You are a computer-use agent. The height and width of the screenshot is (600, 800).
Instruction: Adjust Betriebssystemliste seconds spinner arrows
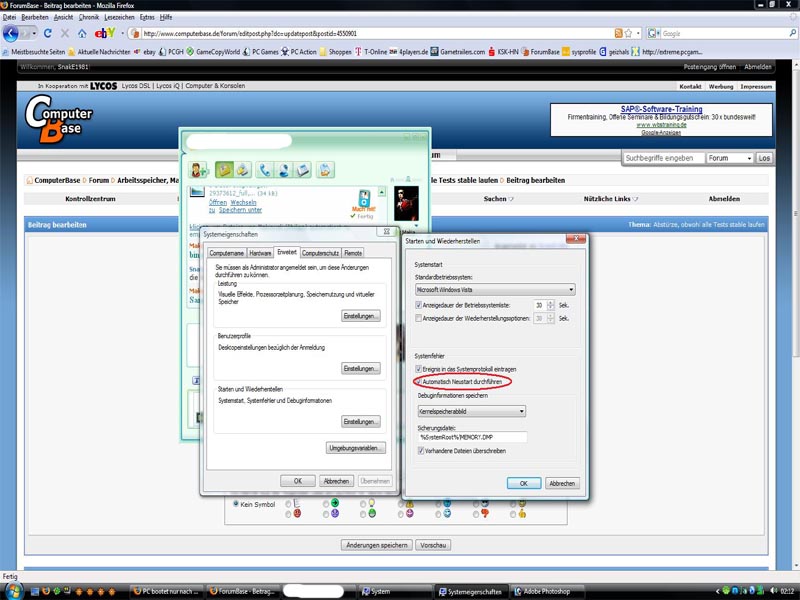pyautogui.click(x=550, y=305)
